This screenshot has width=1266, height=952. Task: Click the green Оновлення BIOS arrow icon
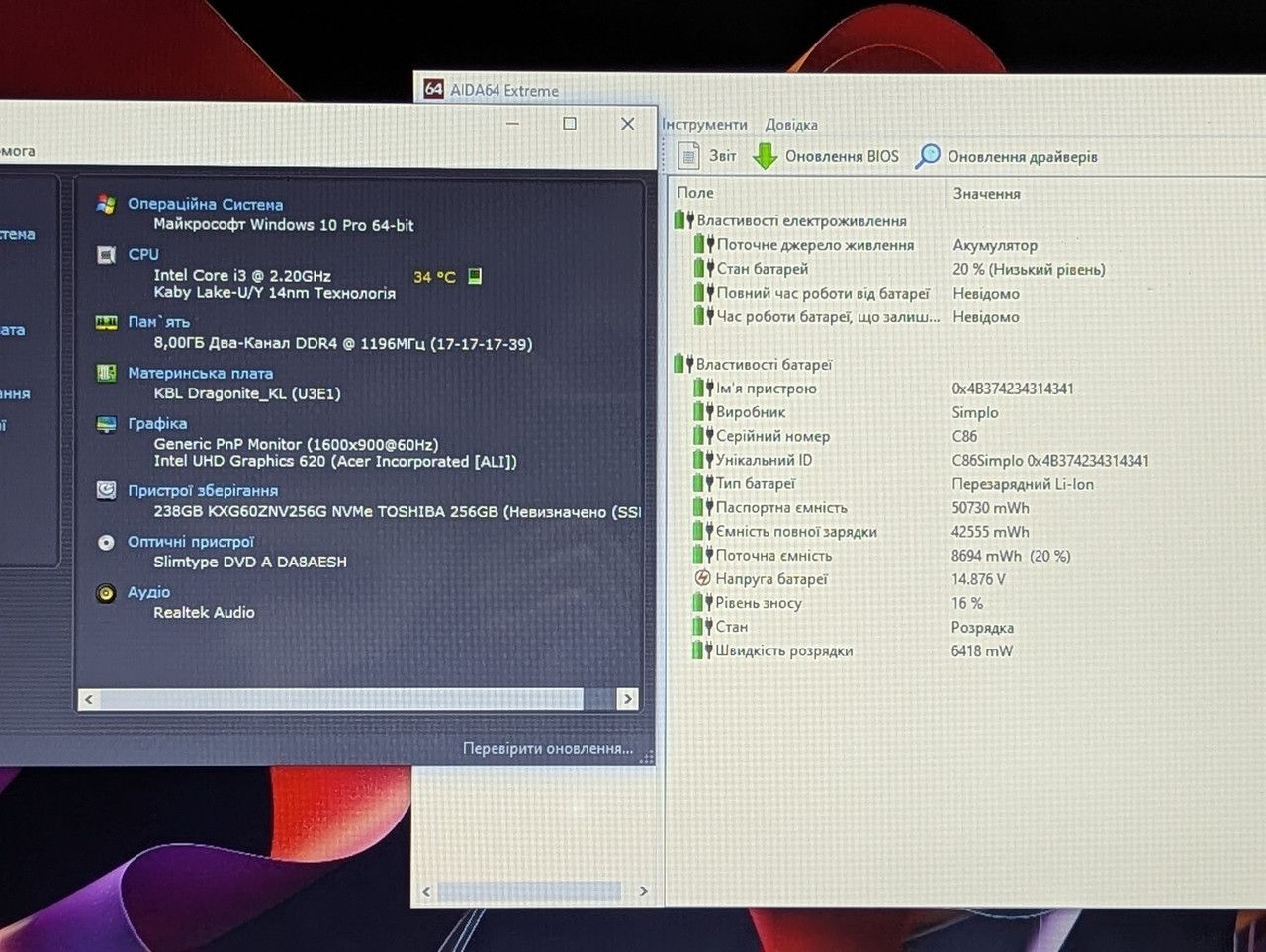[x=766, y=156]
